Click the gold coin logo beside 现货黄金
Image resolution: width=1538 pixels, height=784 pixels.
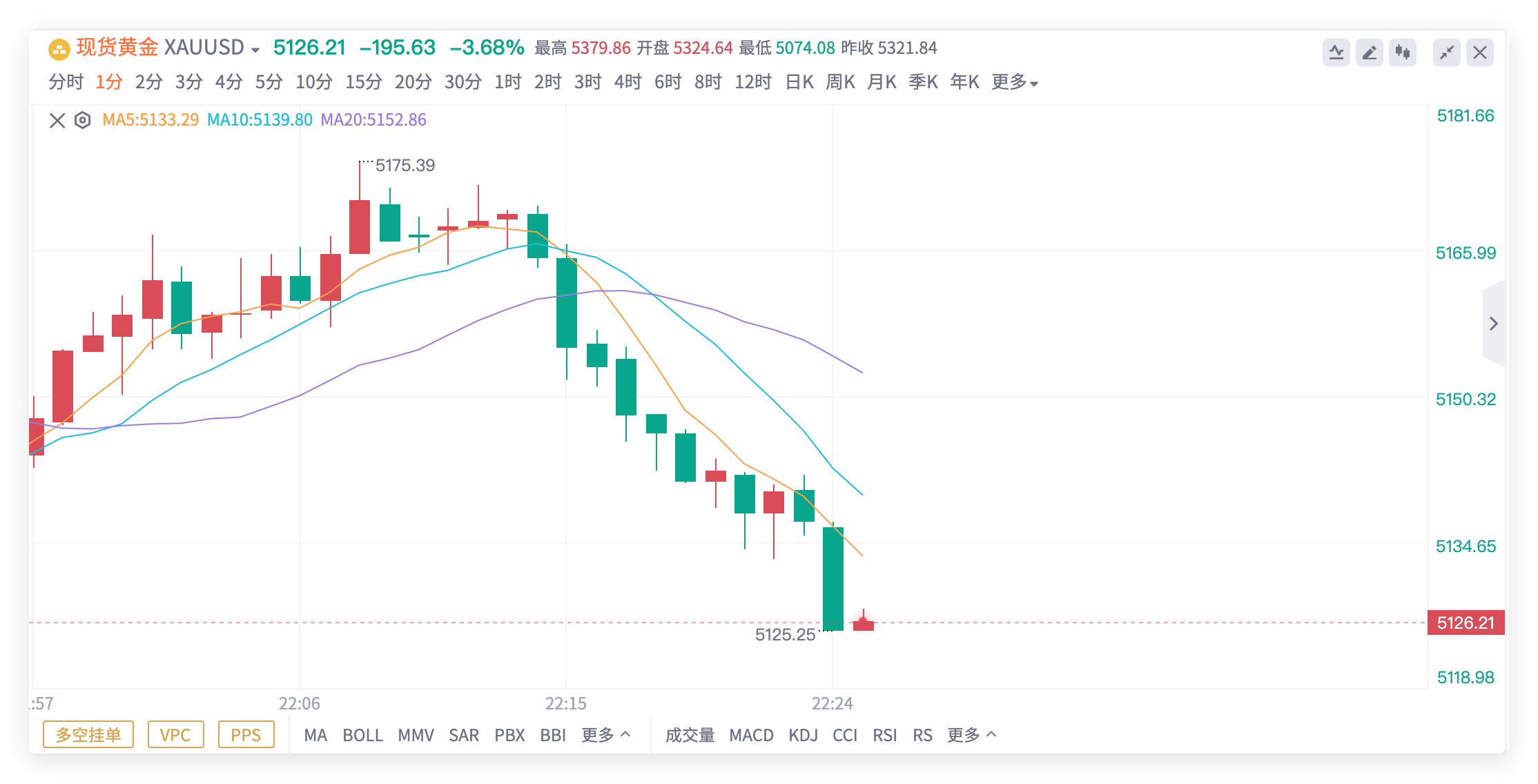(x=59, y=48)
